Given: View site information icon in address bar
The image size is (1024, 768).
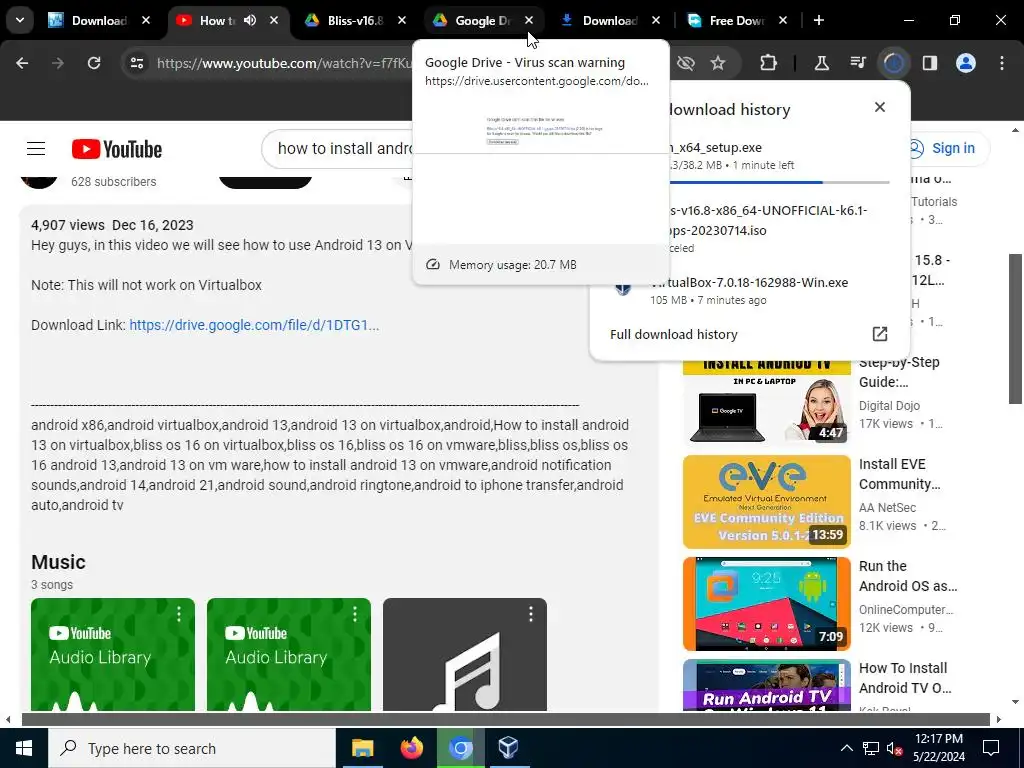Looking at the screenshot, I should (137, 63).
